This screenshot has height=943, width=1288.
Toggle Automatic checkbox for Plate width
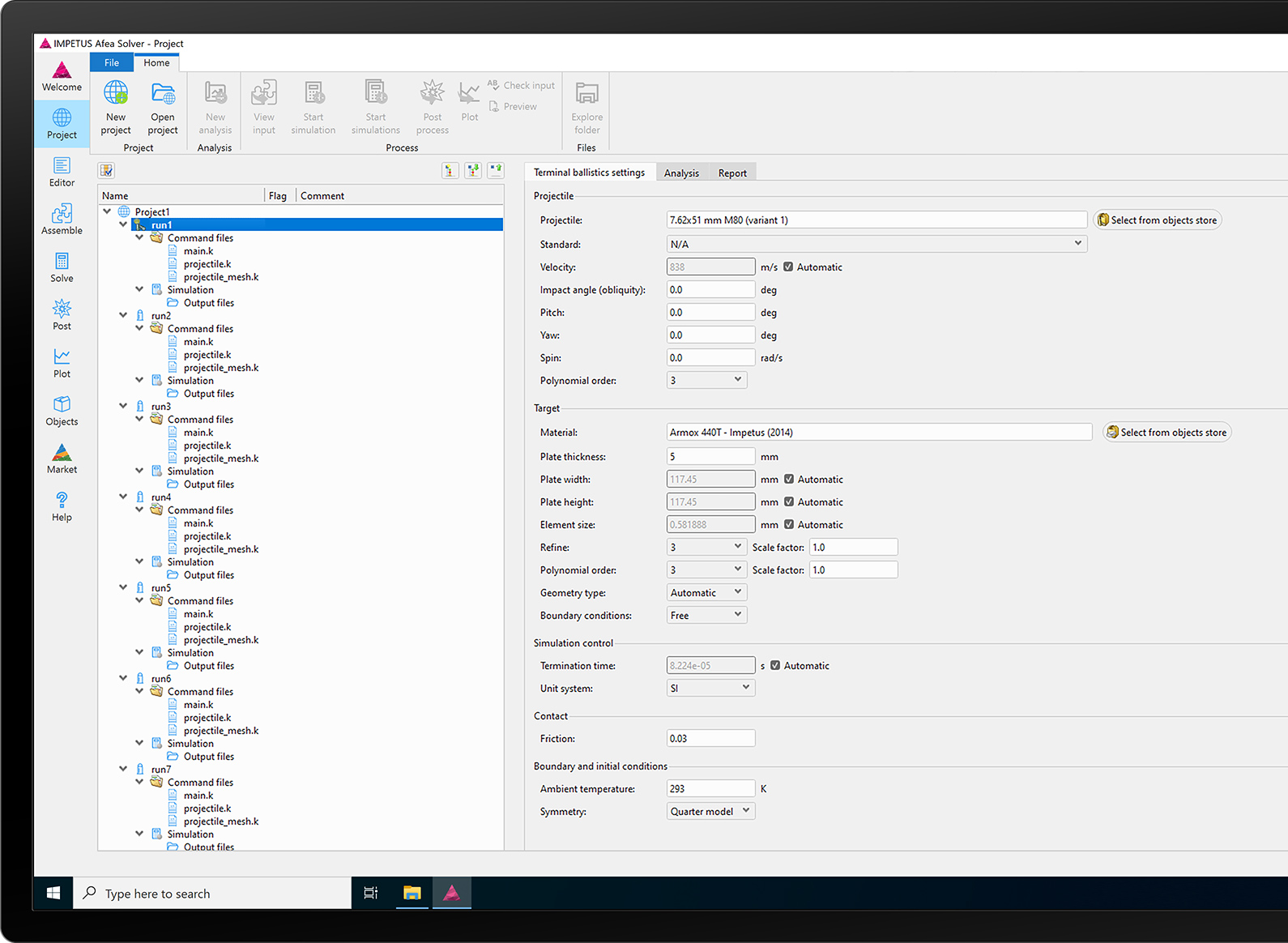pyautogui.click(x=789, y=479)
